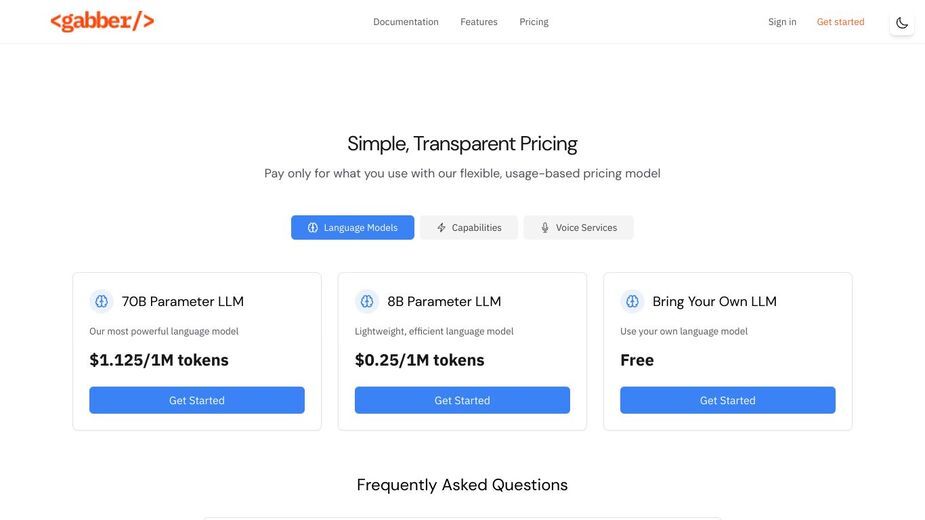Image resolution: width=925 pixels, height=520 pixels.
Task: Get Started with the 8B Parameter LLM
Action: point(462,400)
